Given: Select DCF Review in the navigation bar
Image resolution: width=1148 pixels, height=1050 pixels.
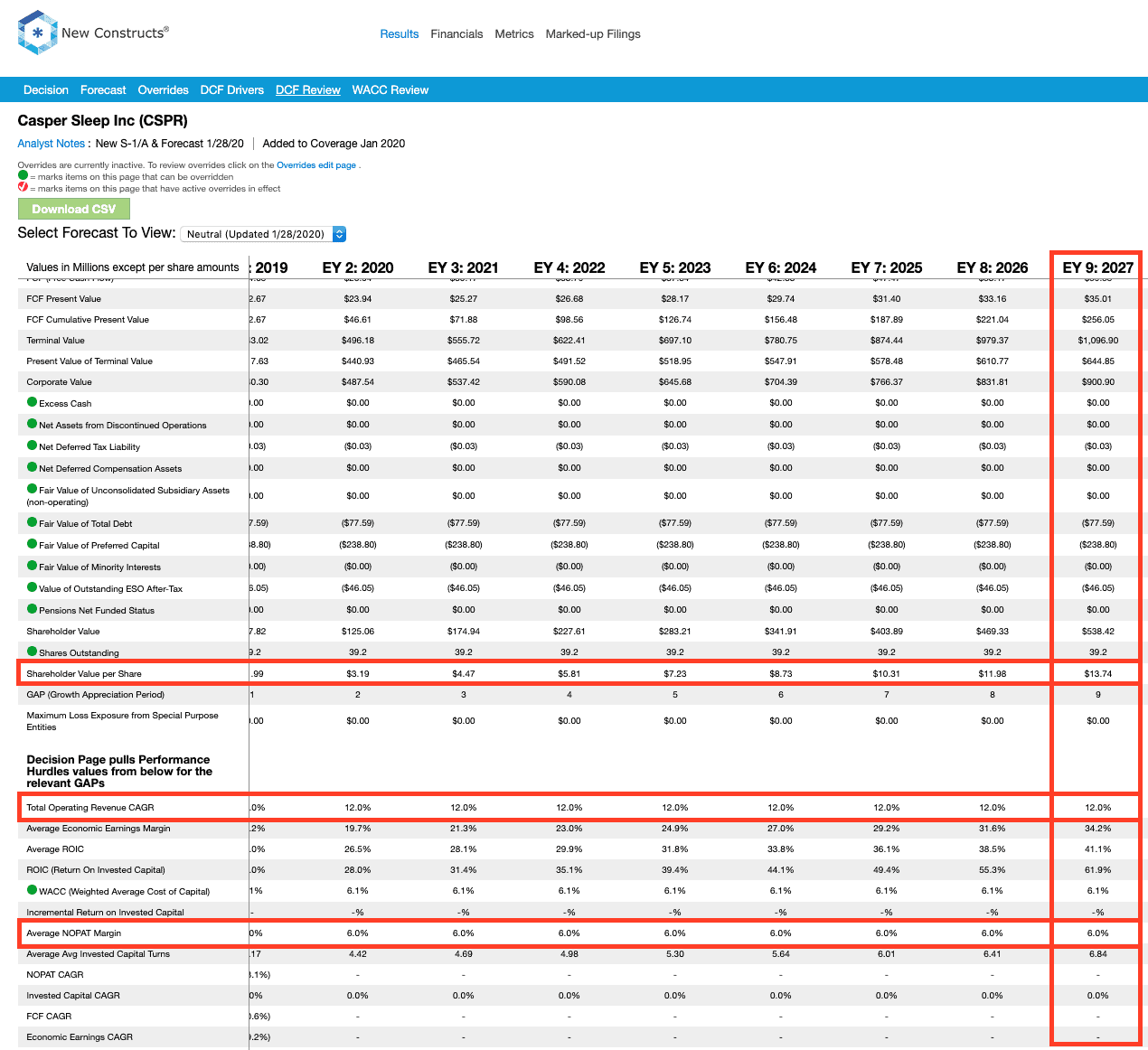Looking at the screenshot, I should [308, 90].
